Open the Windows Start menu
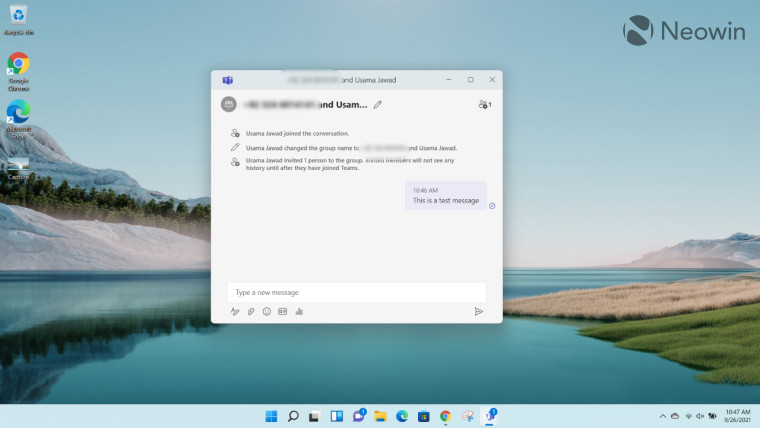Screen dimensions: 760x428 click(271, 416)
